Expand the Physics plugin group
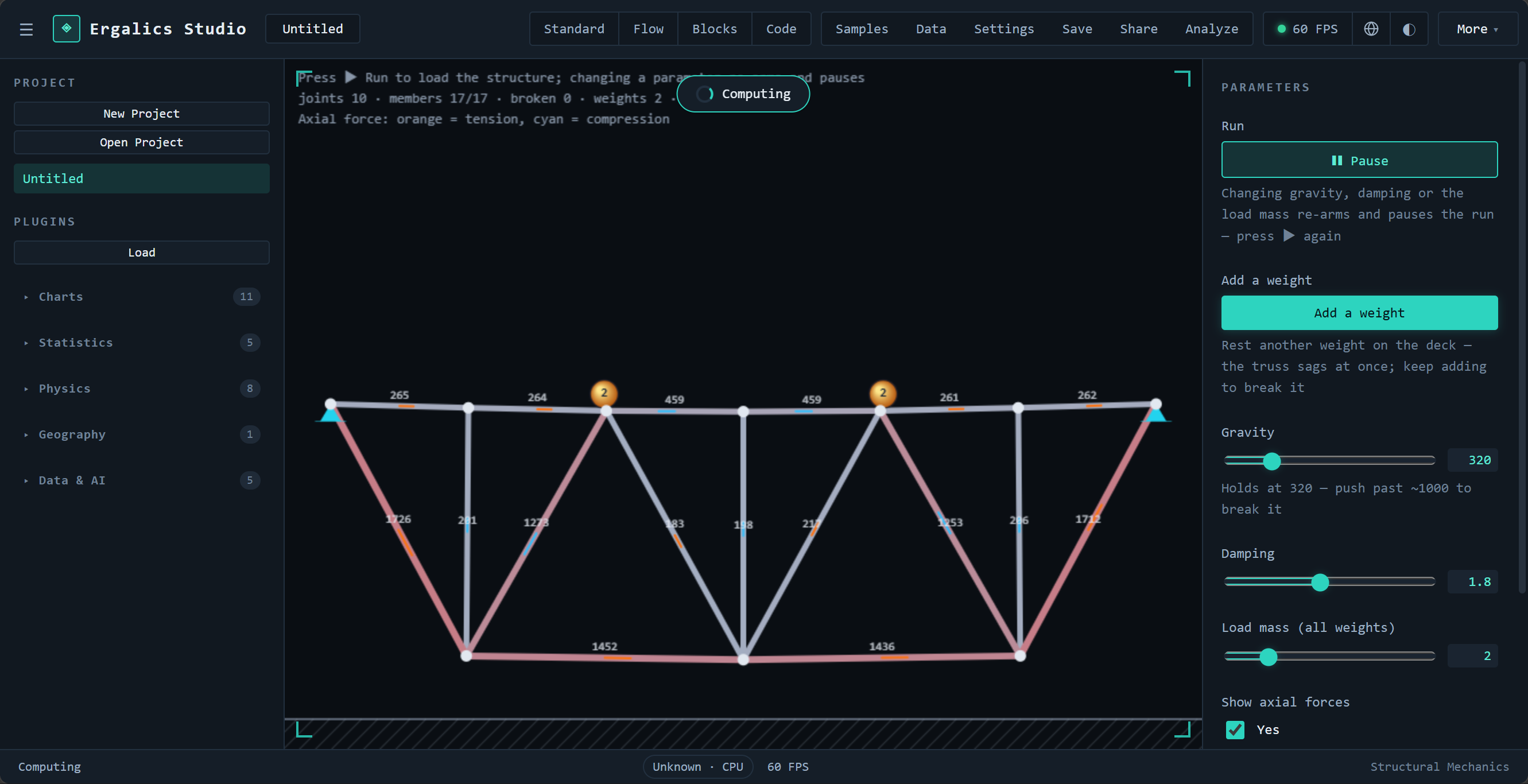Screen dimensions: 1528x784 pyautogui.click(x=141, y=389)
